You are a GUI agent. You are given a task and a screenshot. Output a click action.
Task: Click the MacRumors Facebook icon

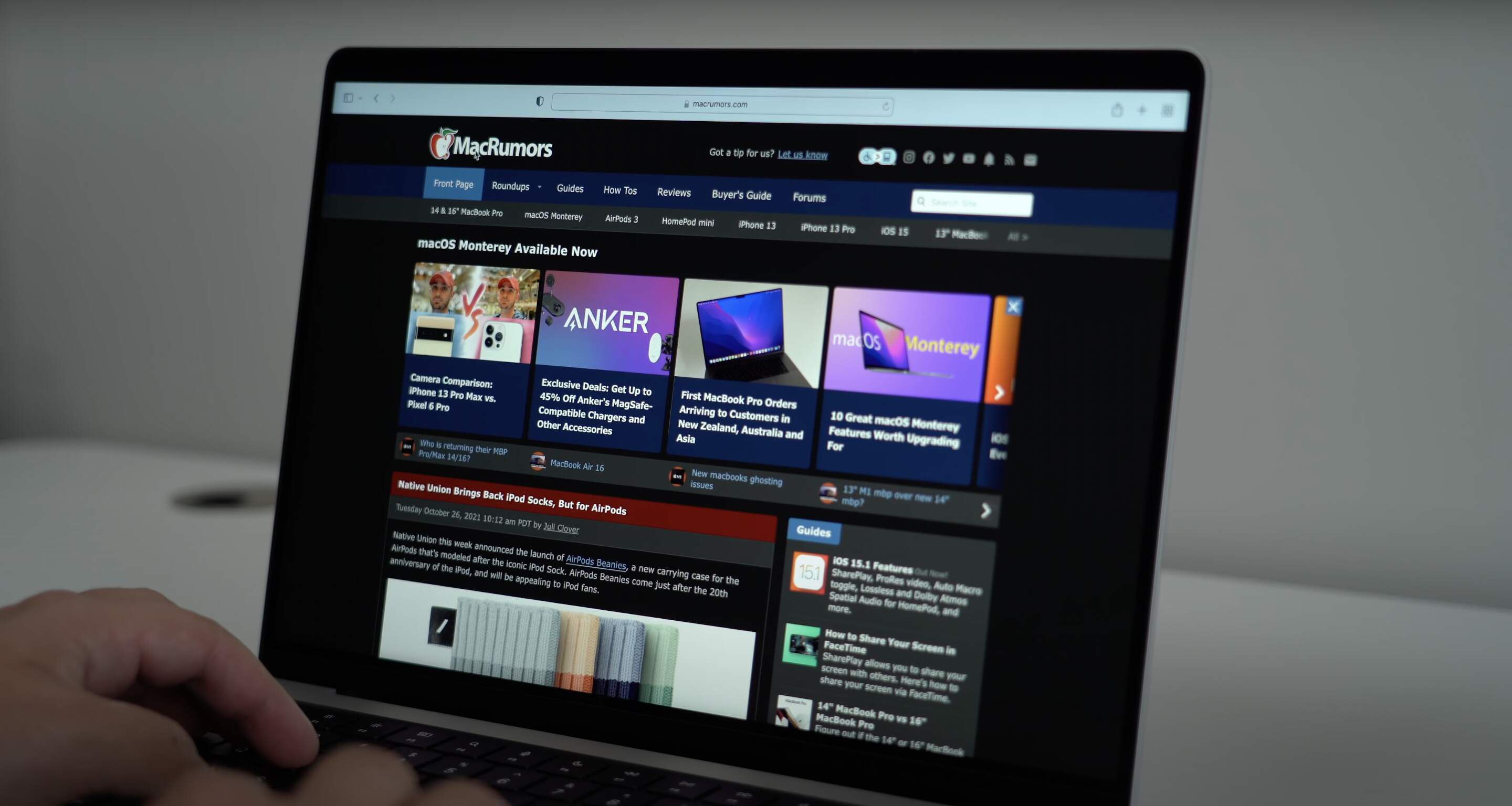pos(928,156)
